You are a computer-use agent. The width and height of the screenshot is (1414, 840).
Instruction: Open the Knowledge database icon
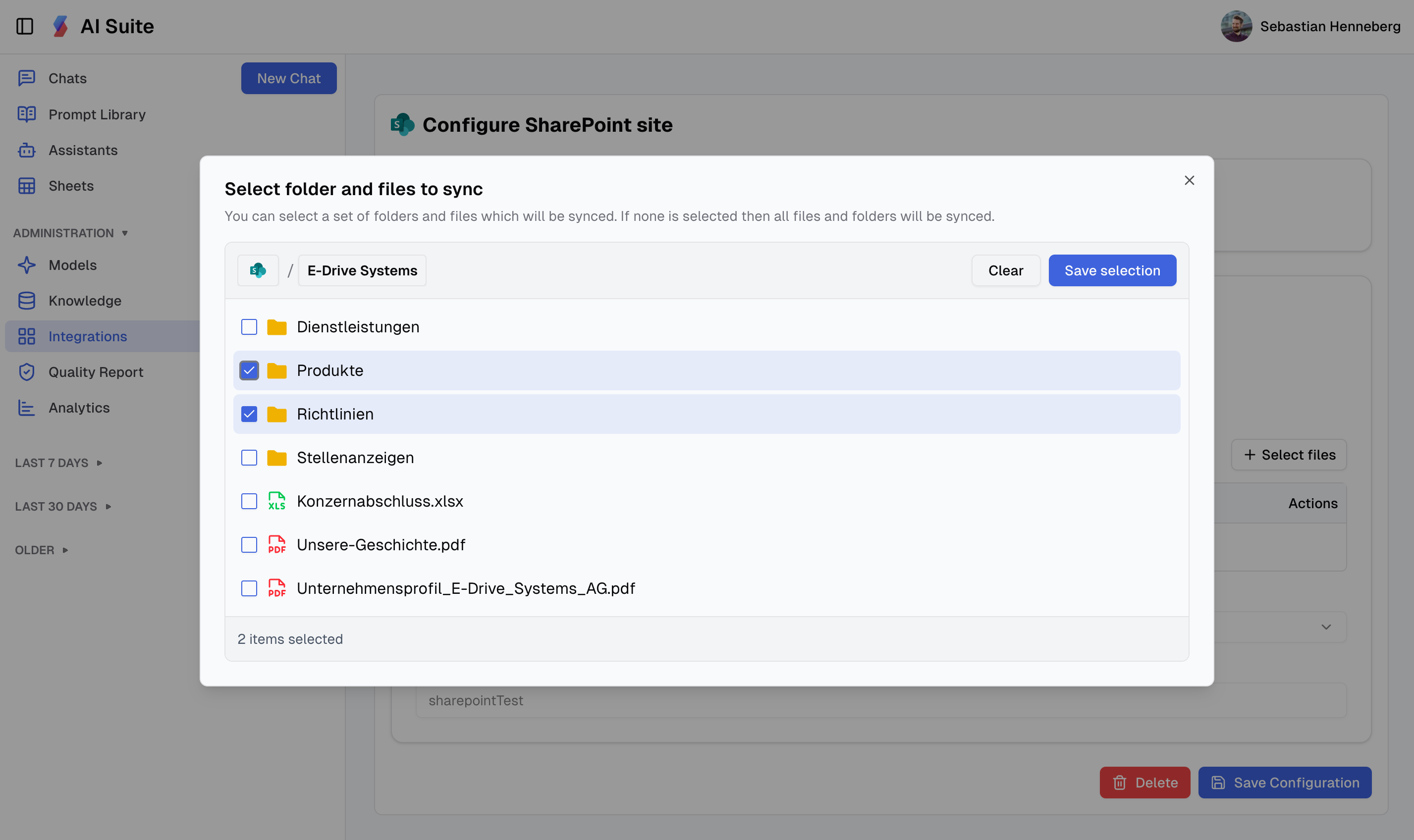tap(27, 301)
